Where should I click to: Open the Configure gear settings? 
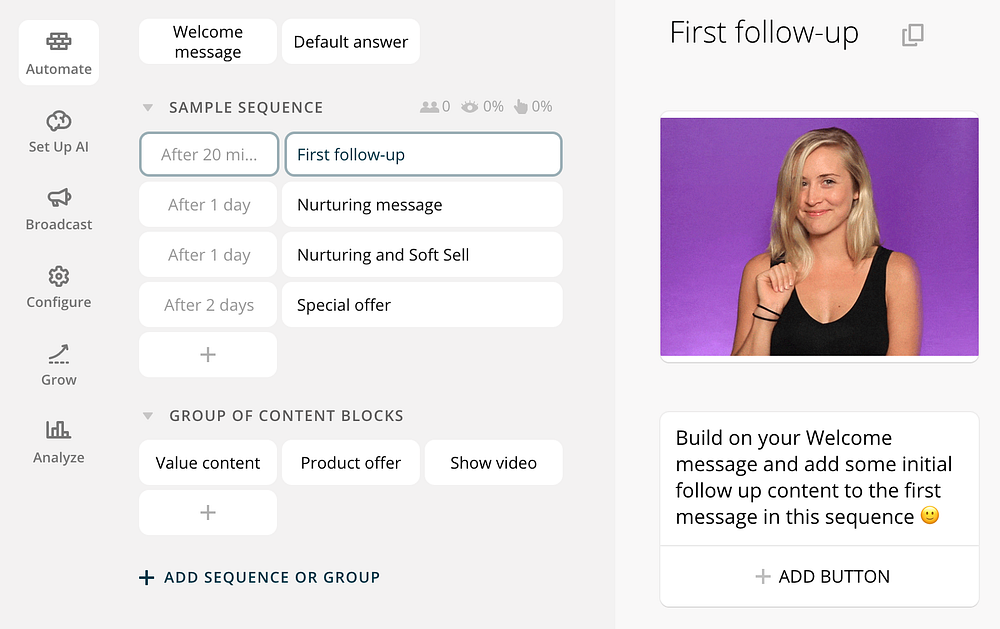coord(59,287)
